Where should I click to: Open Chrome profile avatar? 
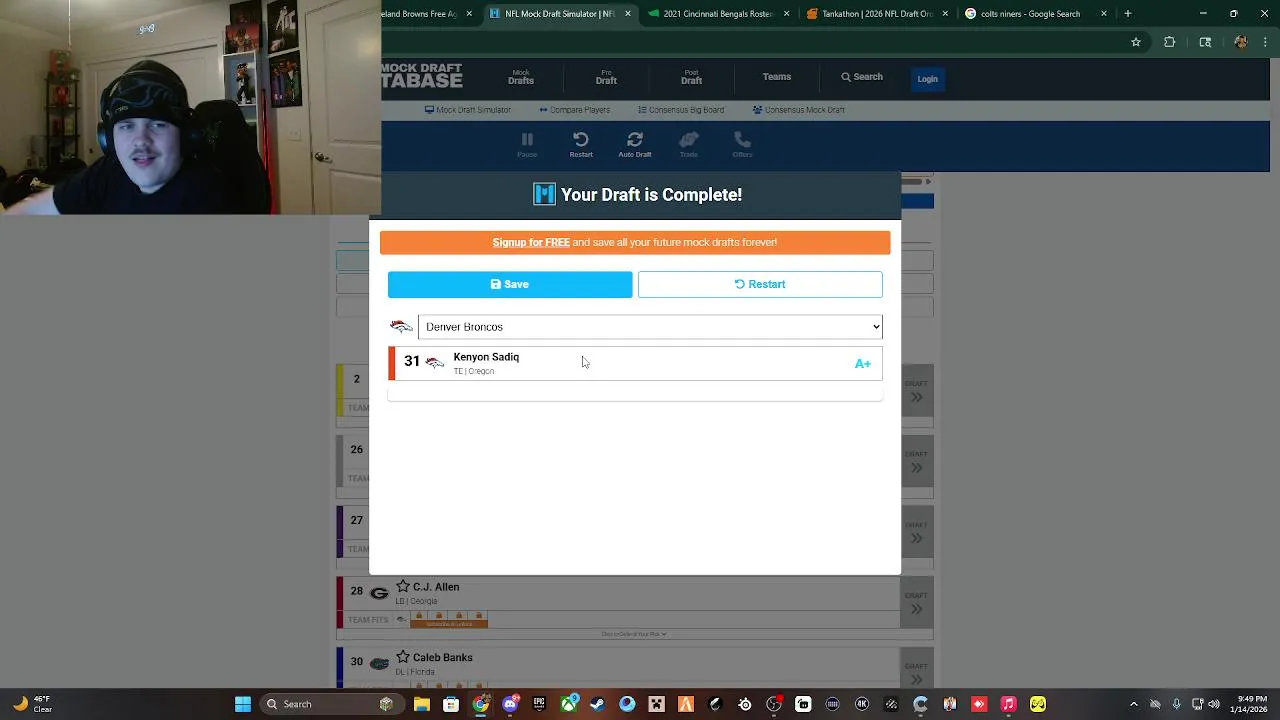(x=1241, y=42)
